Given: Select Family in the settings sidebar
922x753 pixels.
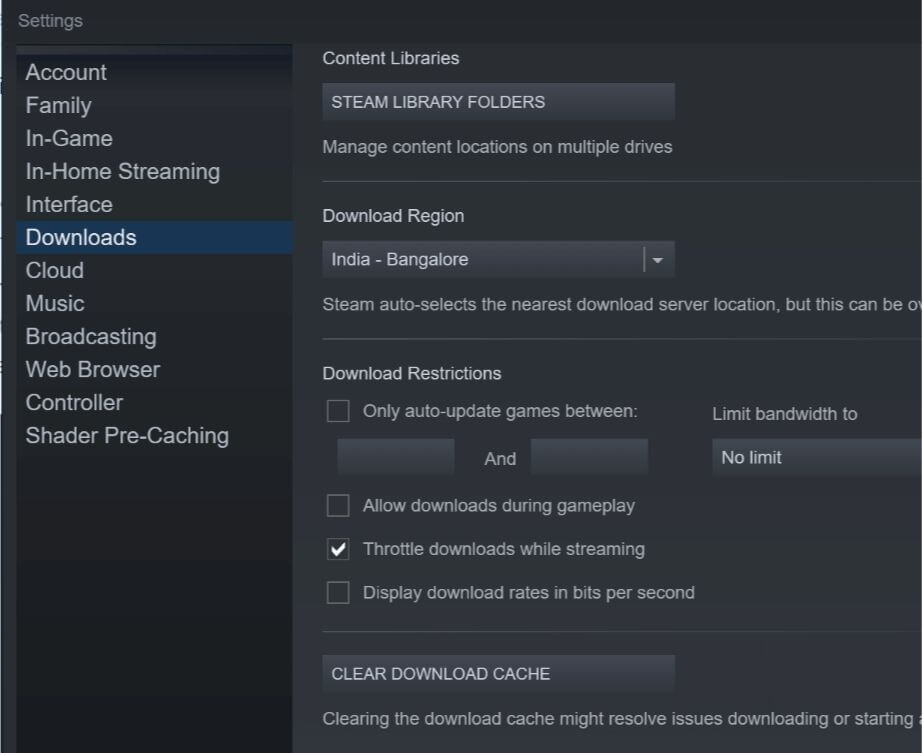Looking at the screenshot, I should pyautogui.click(x=58, y=105).
